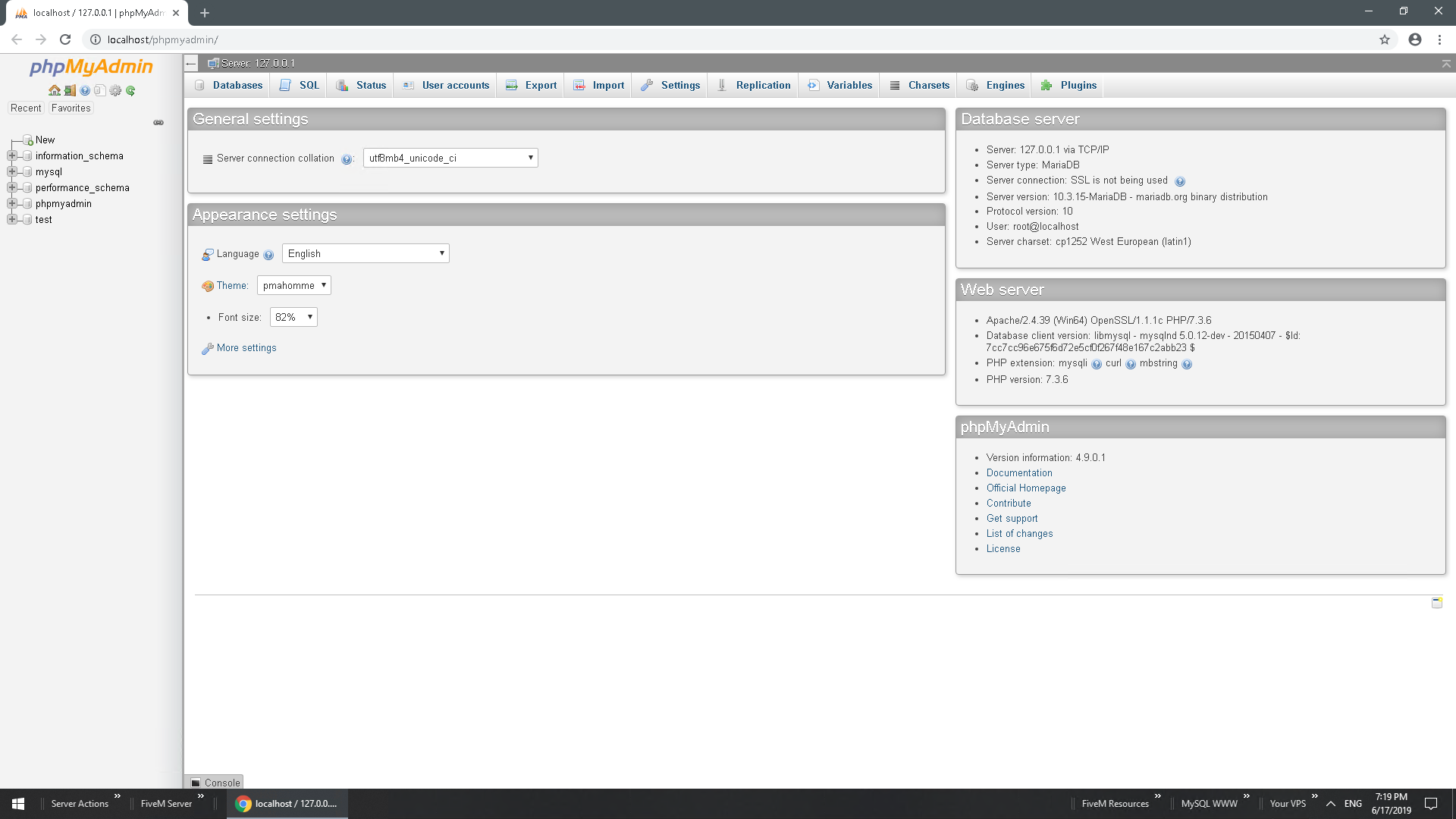The width and height of the screenshot is (1456, 819).
Task: Expand the information_schema database node
Action: tap(12, 156)
